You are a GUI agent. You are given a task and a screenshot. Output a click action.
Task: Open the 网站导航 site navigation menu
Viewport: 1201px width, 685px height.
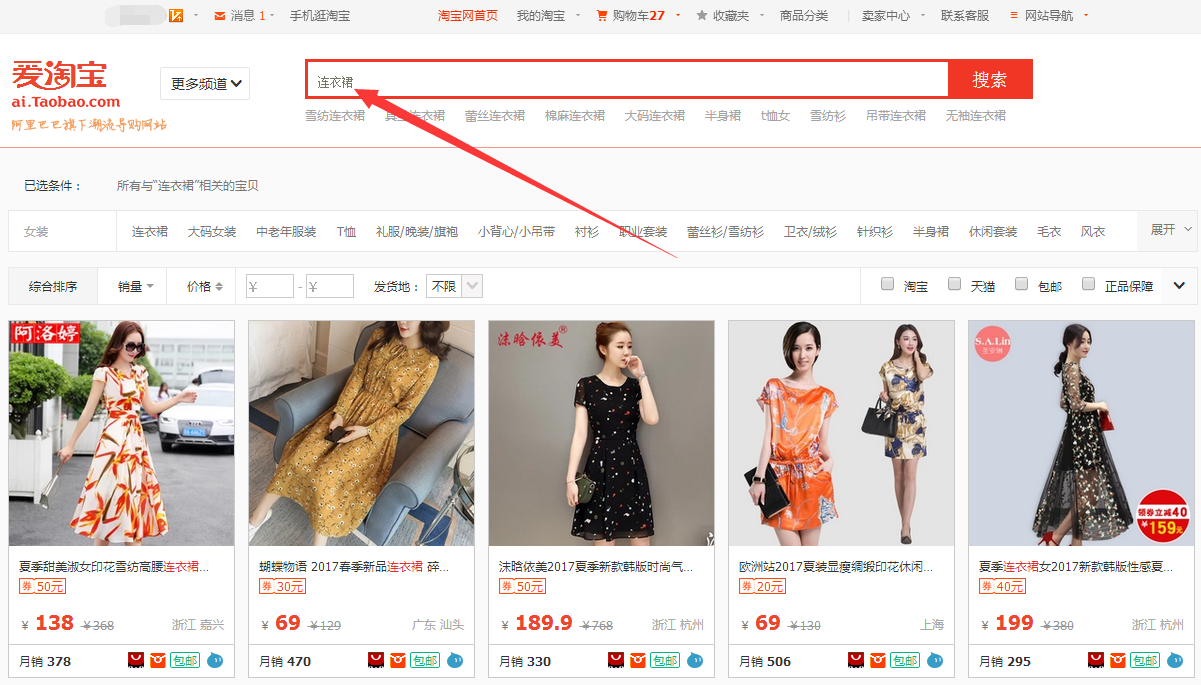point(1049,16)
